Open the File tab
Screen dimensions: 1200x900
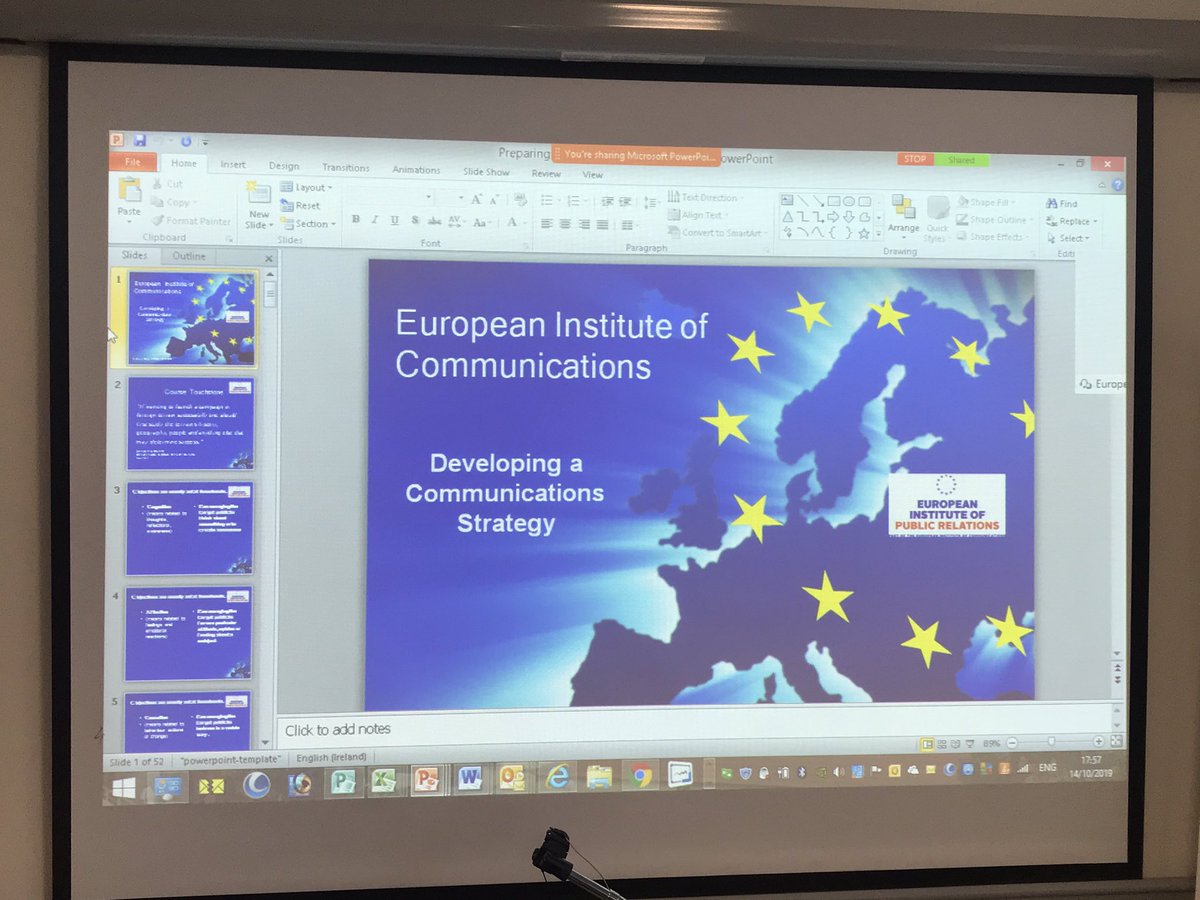(133, 163)
